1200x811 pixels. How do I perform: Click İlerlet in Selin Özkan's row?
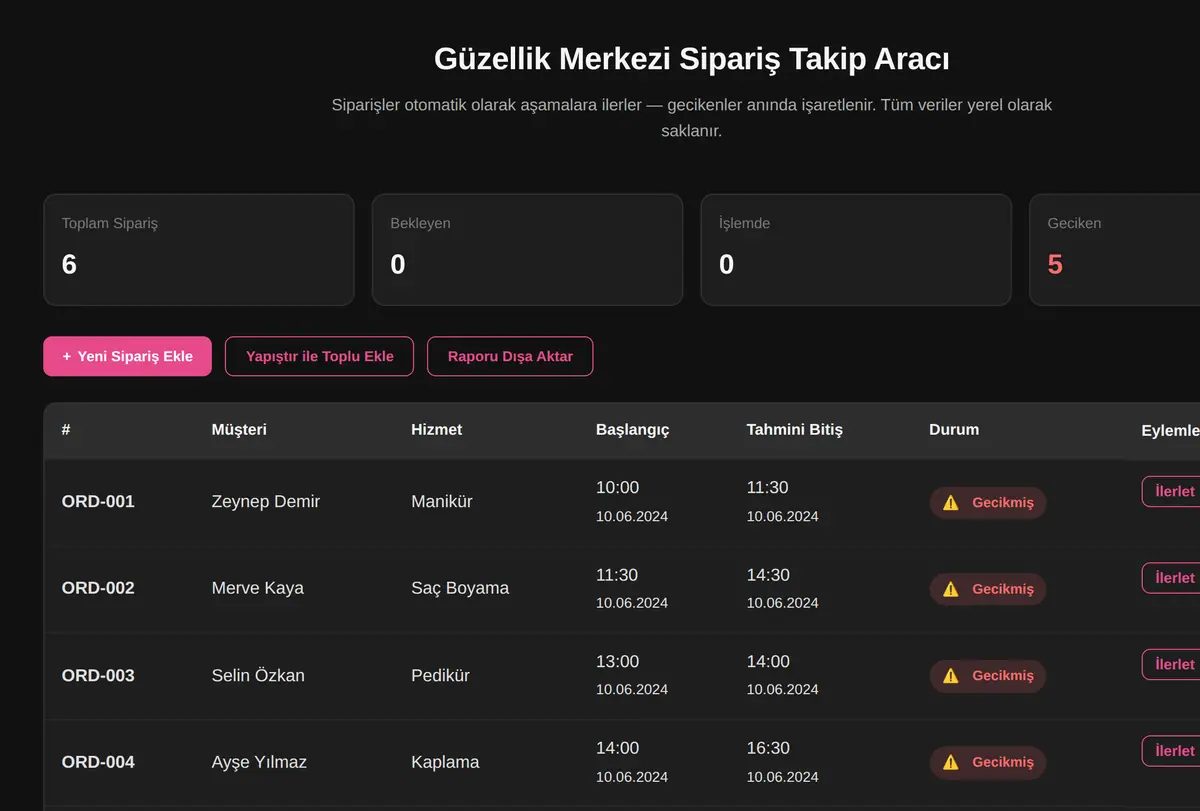click(x=1173, y=664)
